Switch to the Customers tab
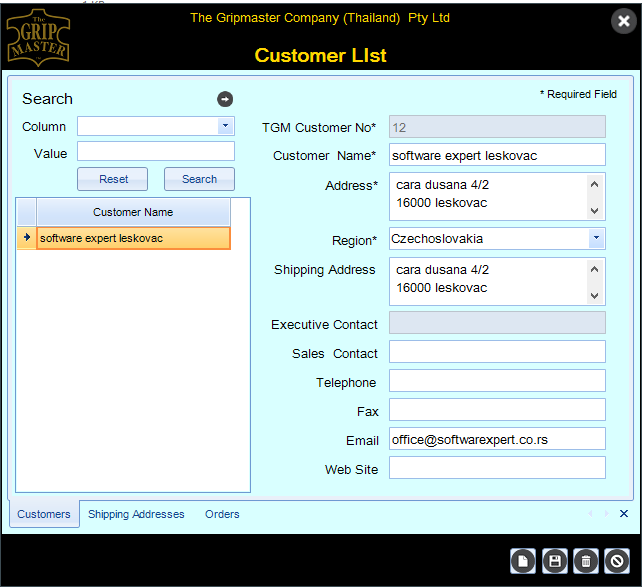The height and width of the screenshot is (588, 643). click(44, 514)
